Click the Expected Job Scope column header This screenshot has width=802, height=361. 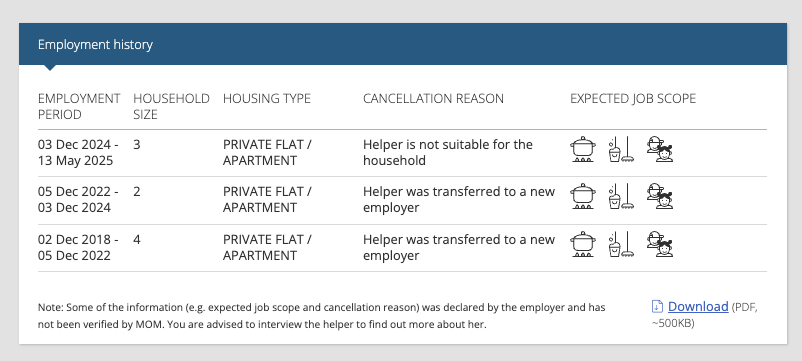633,98
